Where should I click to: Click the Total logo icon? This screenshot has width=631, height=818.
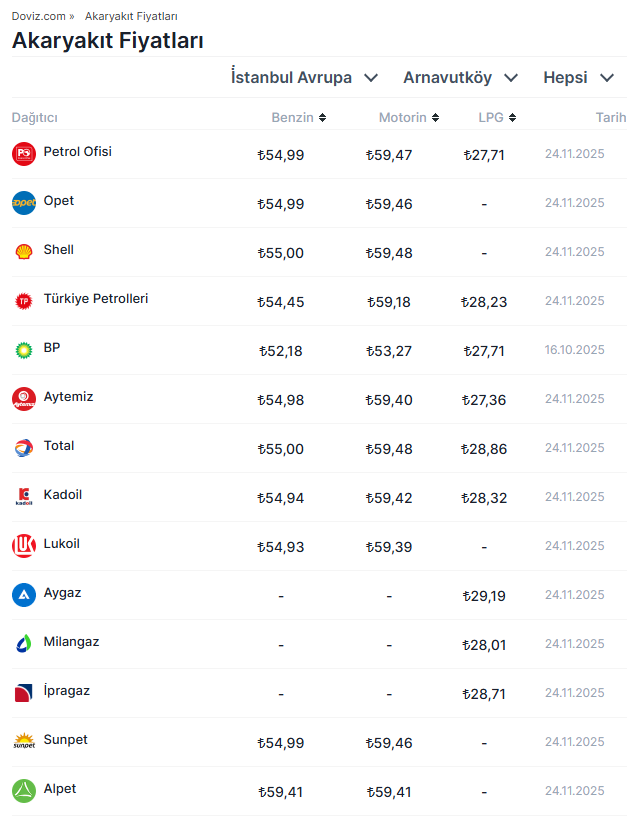[24, 448]
